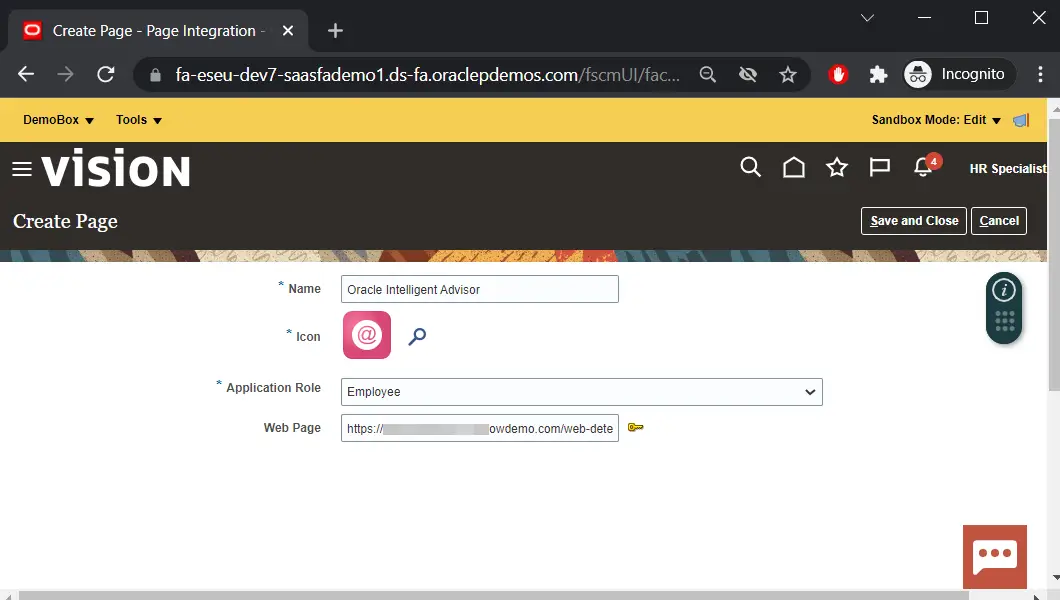This screenshot has height=600, width=1060.
Task: Click the horizontal scrollbar at bottom
Action: [x=493, y=595]
